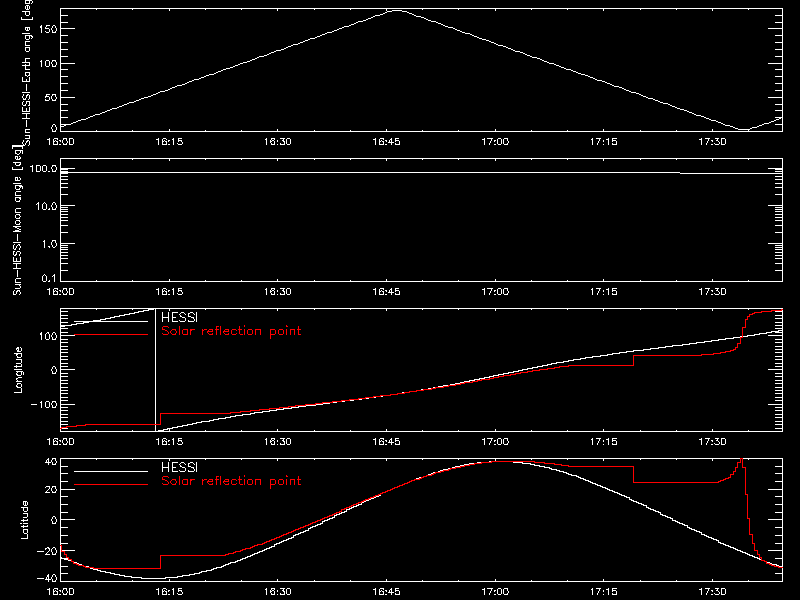Click the 150 y-tick on Earth angle plot
The width and height of the screenshot is (800, 600).
pyautogui.click(x=47, y=29)
